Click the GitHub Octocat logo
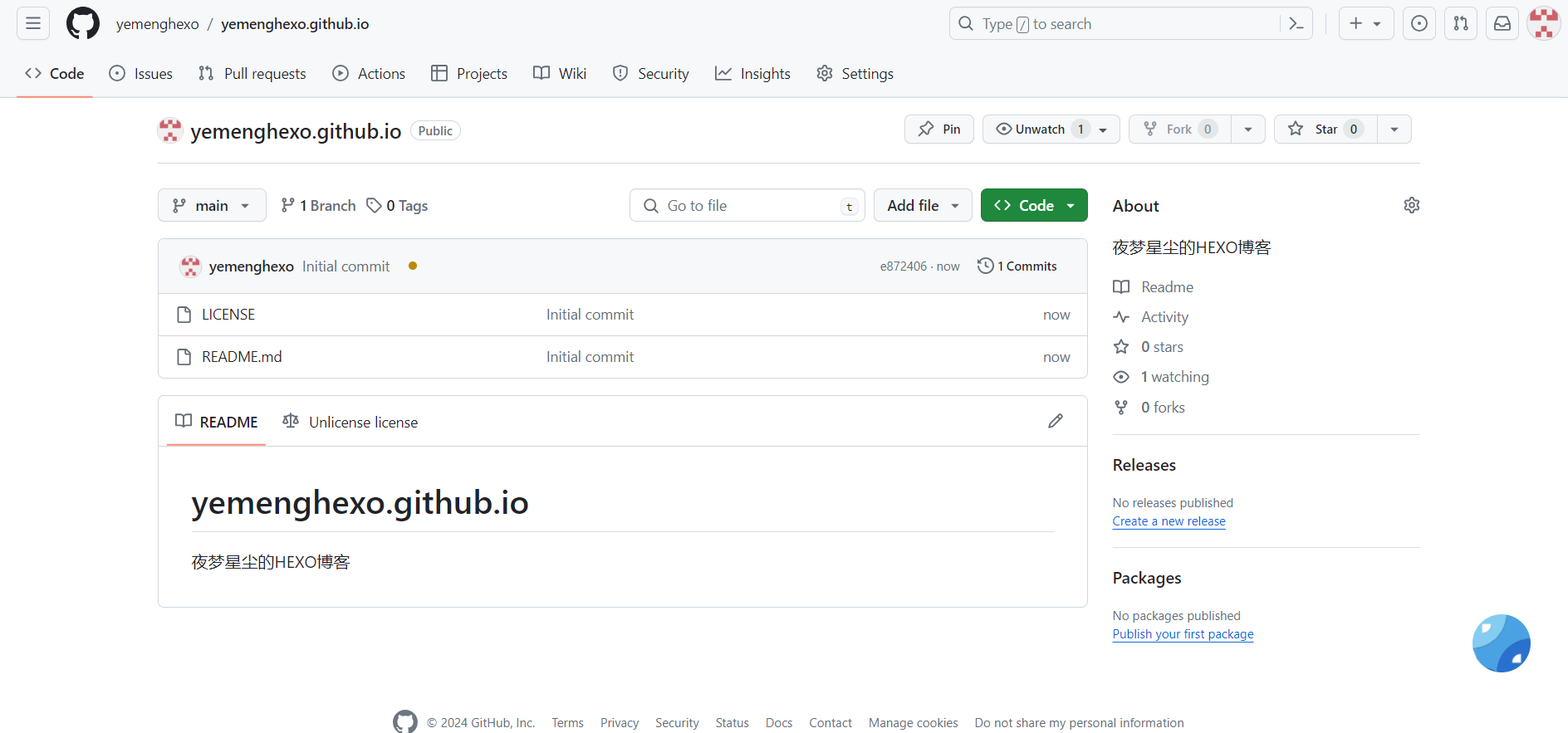This screenshot has height=733, width=1568. [x=83, y=23]
